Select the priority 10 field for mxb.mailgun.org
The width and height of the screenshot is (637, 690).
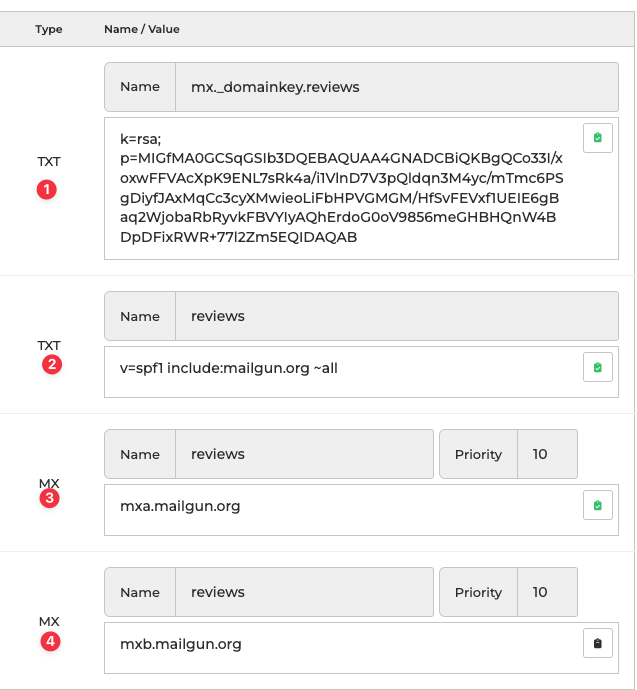[x=546, y=592]
